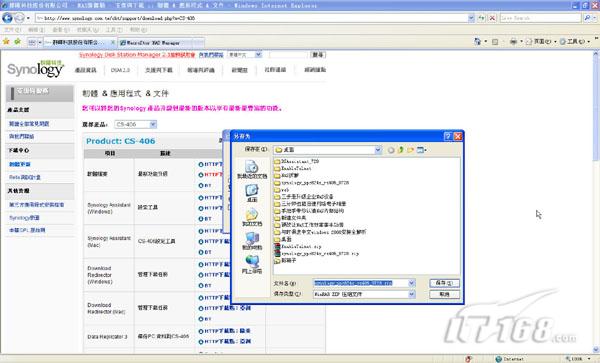Click the Add to Favorites star-plus icon
Screen dimensions: 600x363
click(17, 42)
